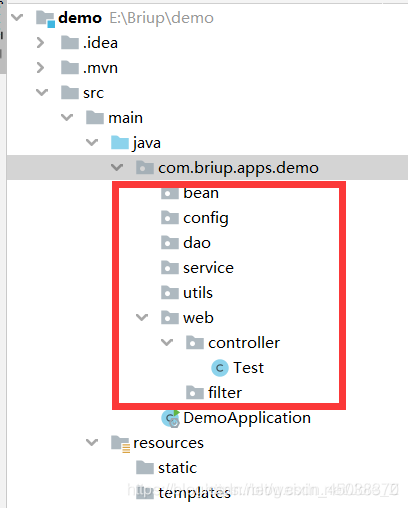Select the resources folder label

click(169, 443)
